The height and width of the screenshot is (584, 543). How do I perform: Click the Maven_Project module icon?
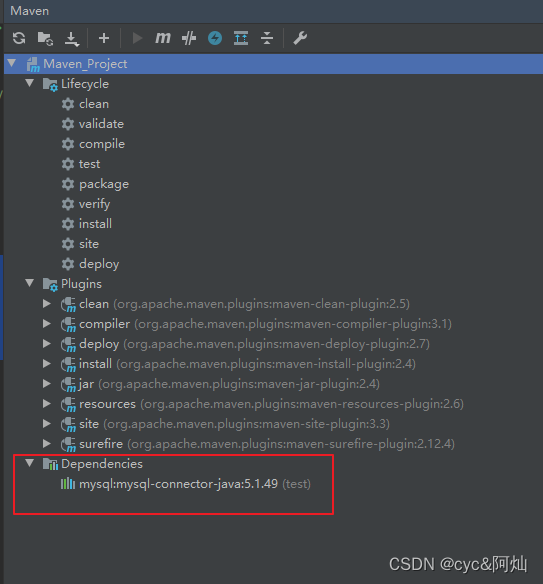tap(33, 64)
